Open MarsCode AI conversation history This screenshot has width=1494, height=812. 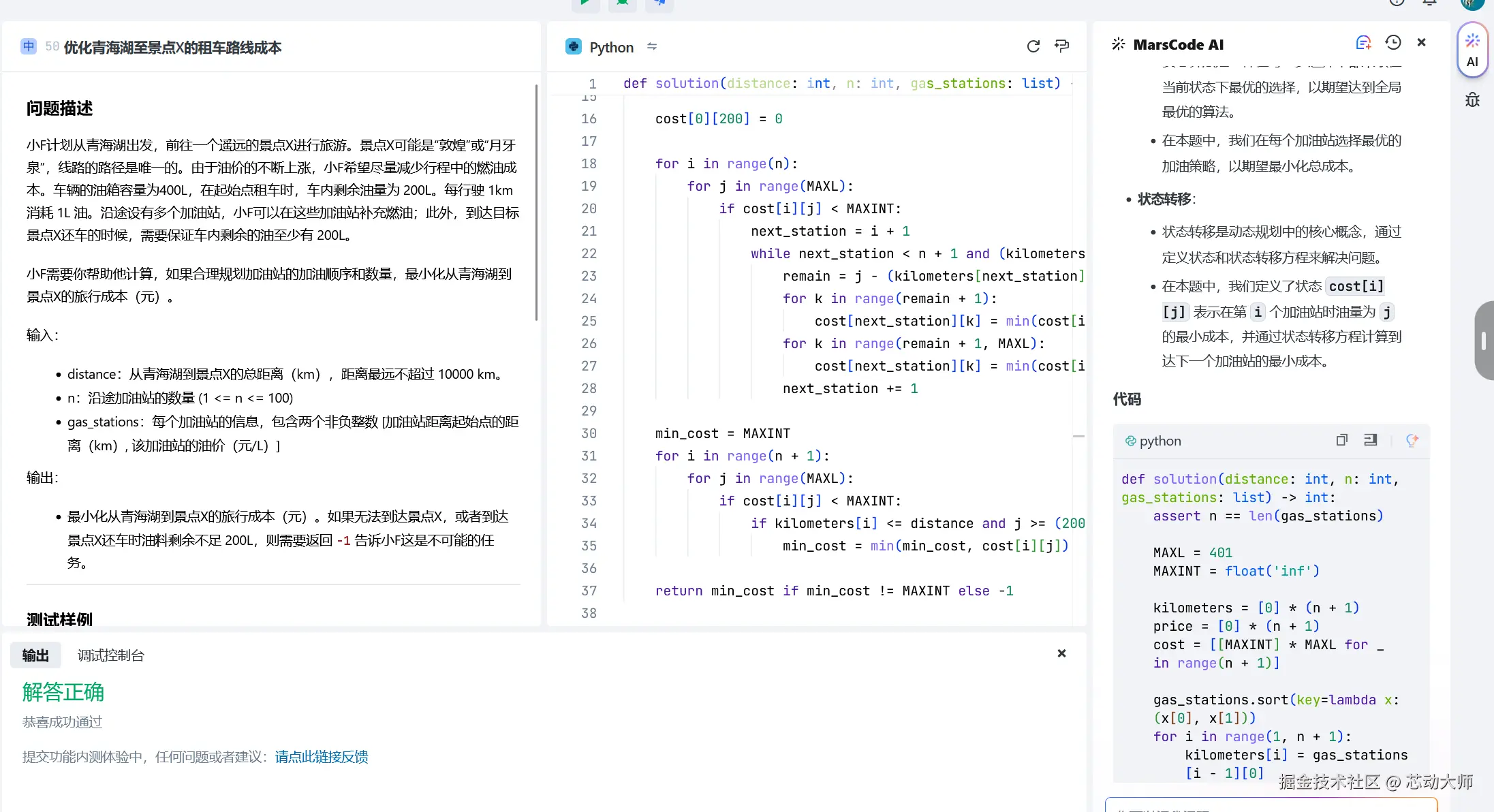(x=1392, y=42)
